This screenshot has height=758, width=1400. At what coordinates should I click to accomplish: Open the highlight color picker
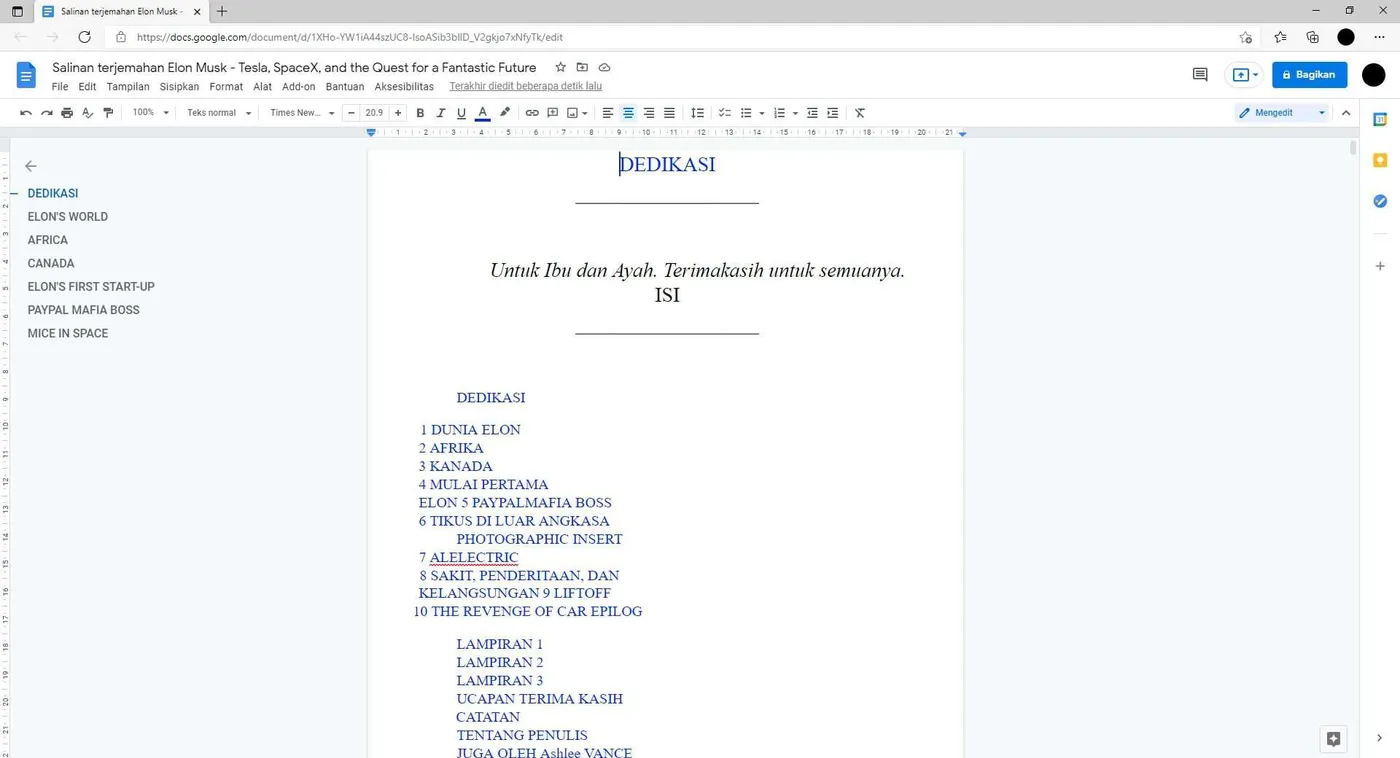click(505, 113)
